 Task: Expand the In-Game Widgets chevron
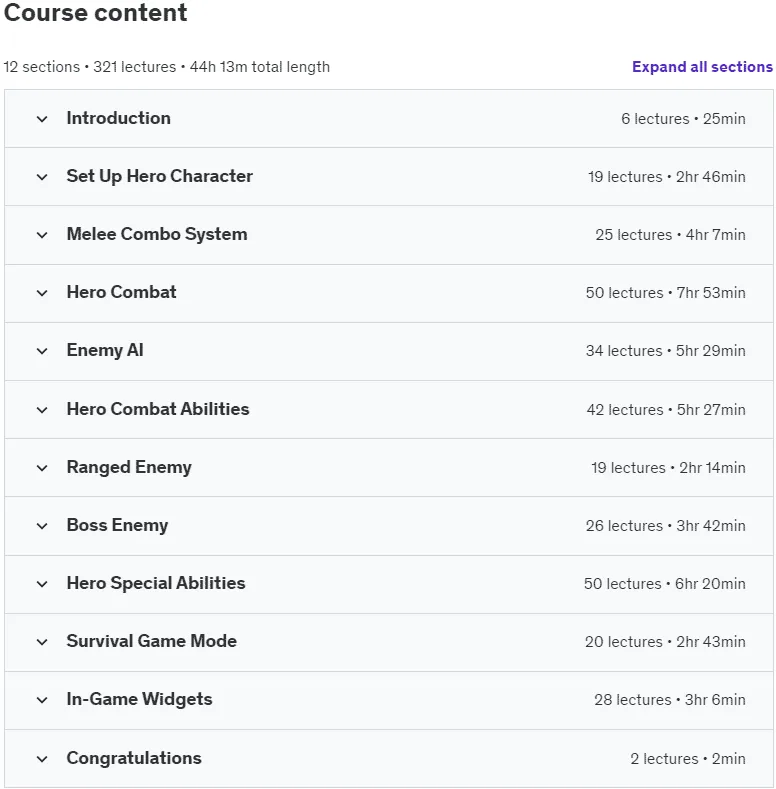point(42,700)
